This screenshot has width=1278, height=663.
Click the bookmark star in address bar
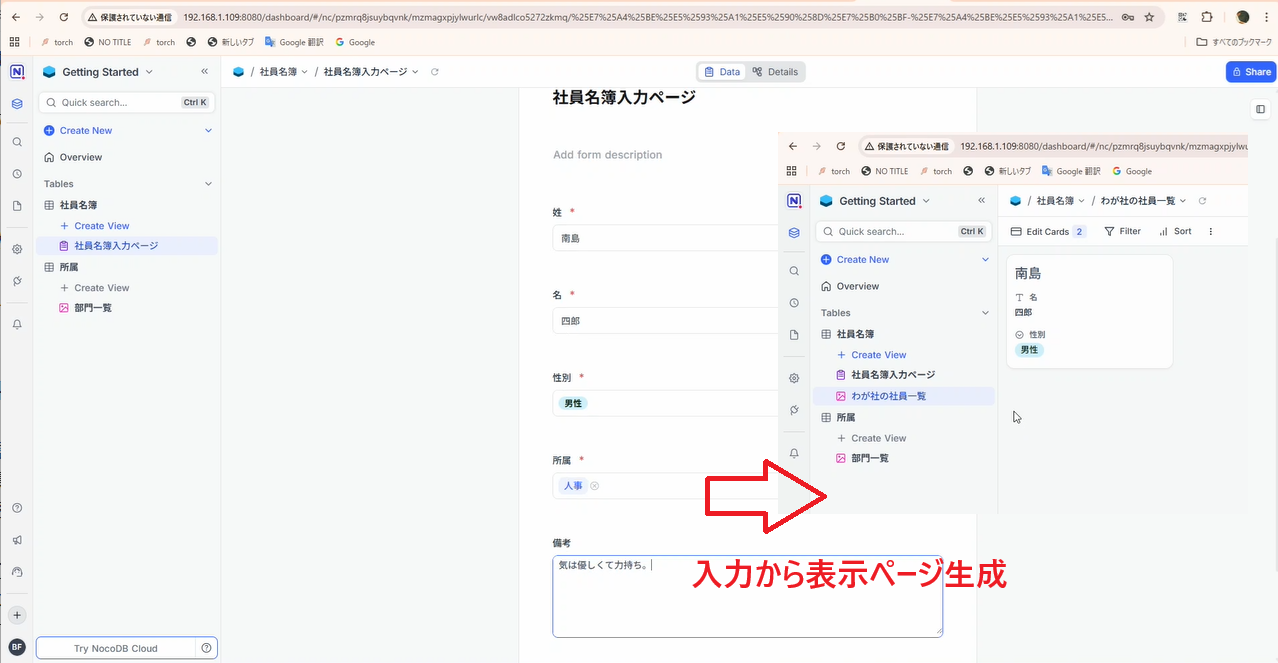coord(1149,17)
